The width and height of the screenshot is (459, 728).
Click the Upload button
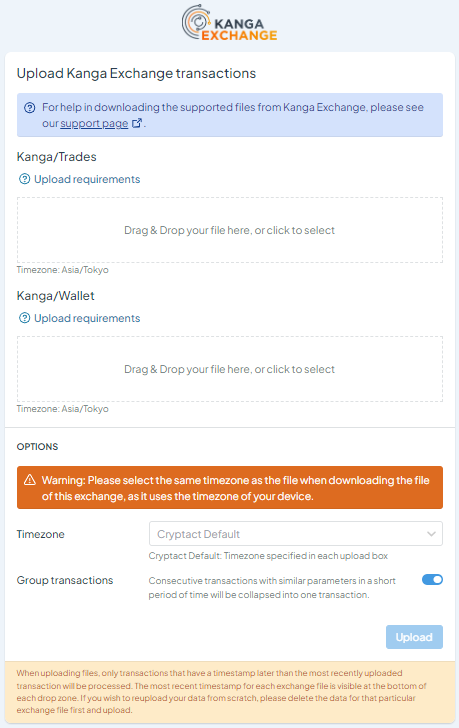(414, 637)
